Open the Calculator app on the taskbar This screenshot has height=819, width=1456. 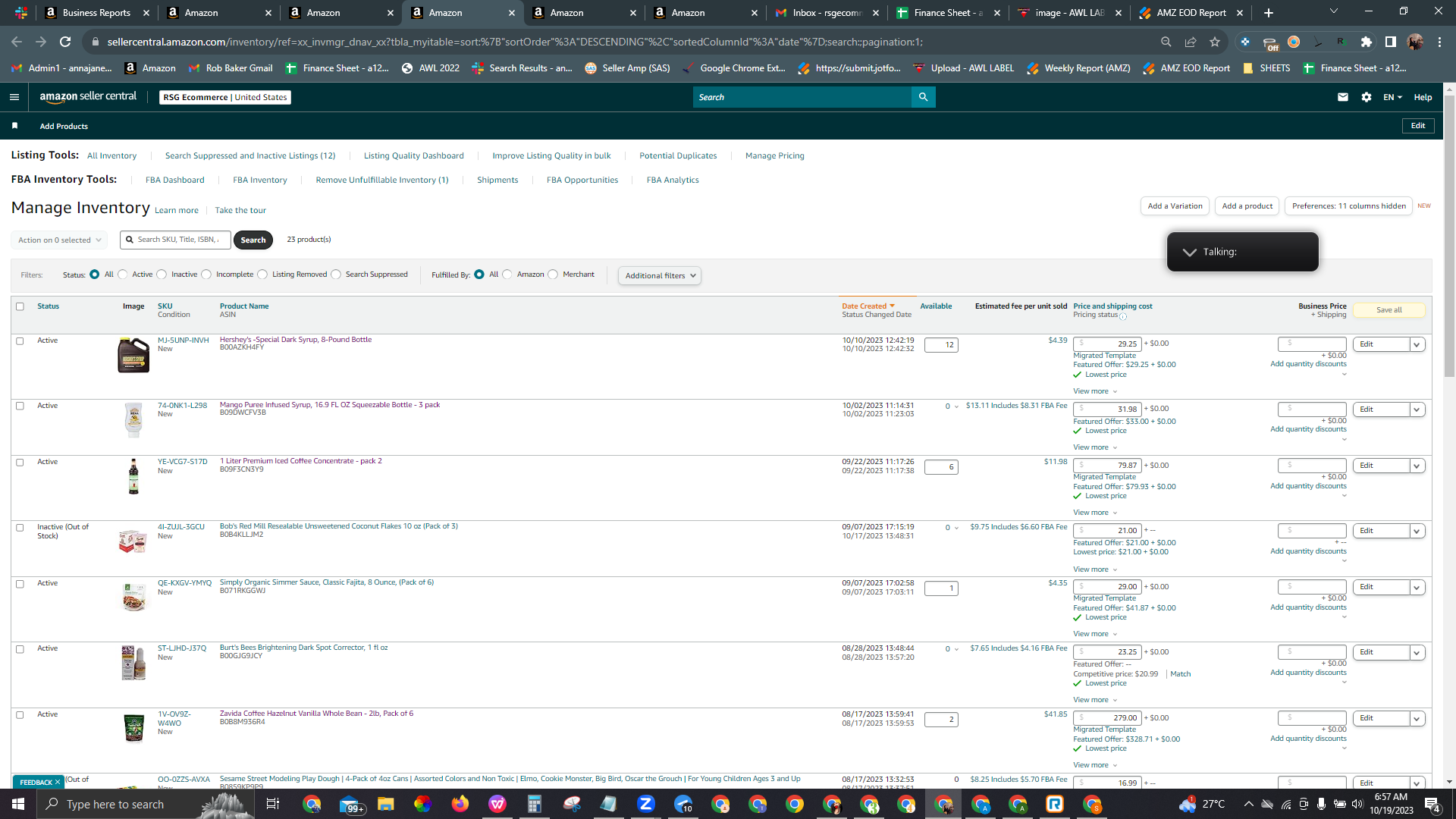tap(535, 804)
